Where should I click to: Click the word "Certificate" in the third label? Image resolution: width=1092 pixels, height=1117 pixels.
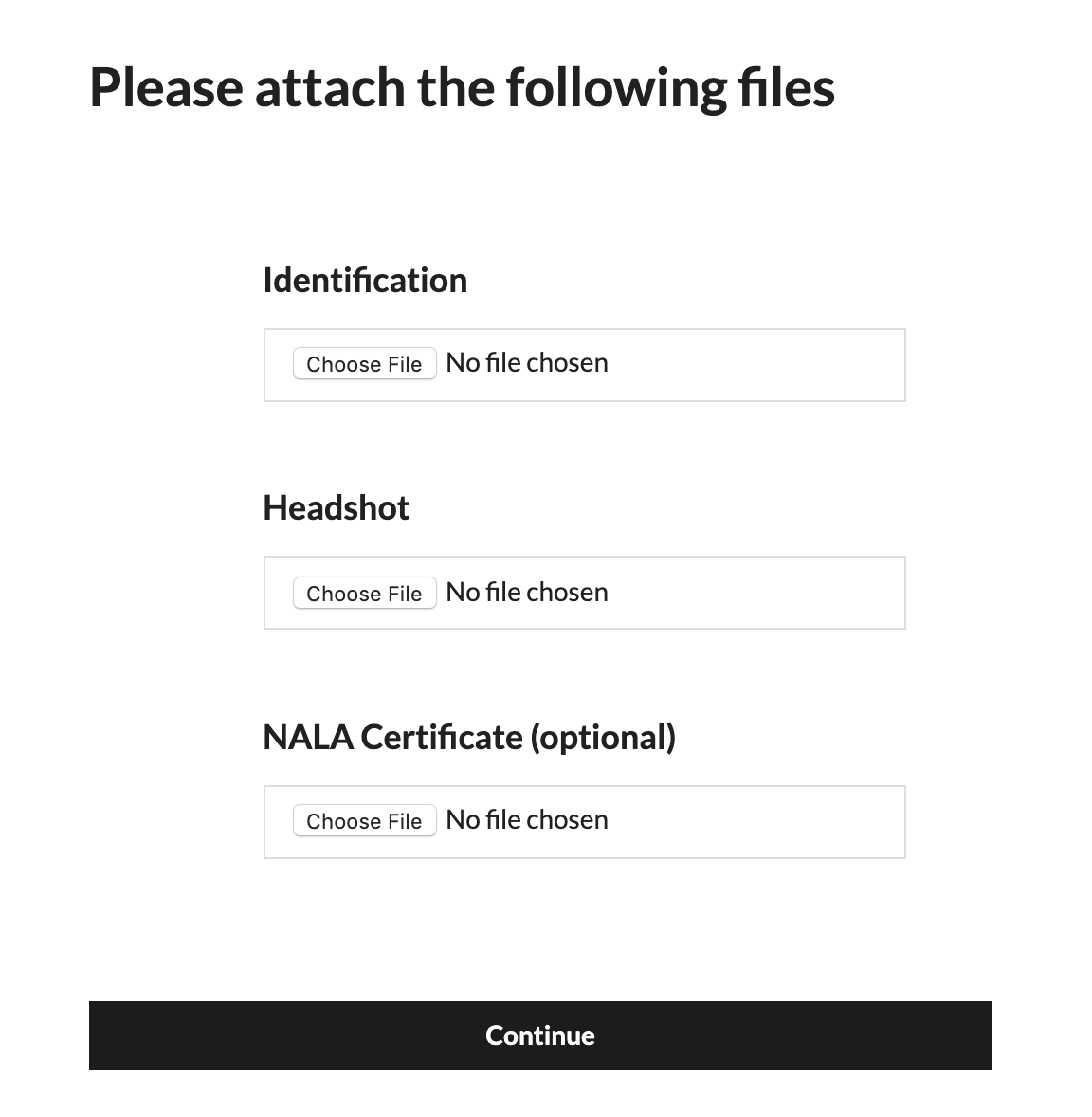click(x=441, y=737)
